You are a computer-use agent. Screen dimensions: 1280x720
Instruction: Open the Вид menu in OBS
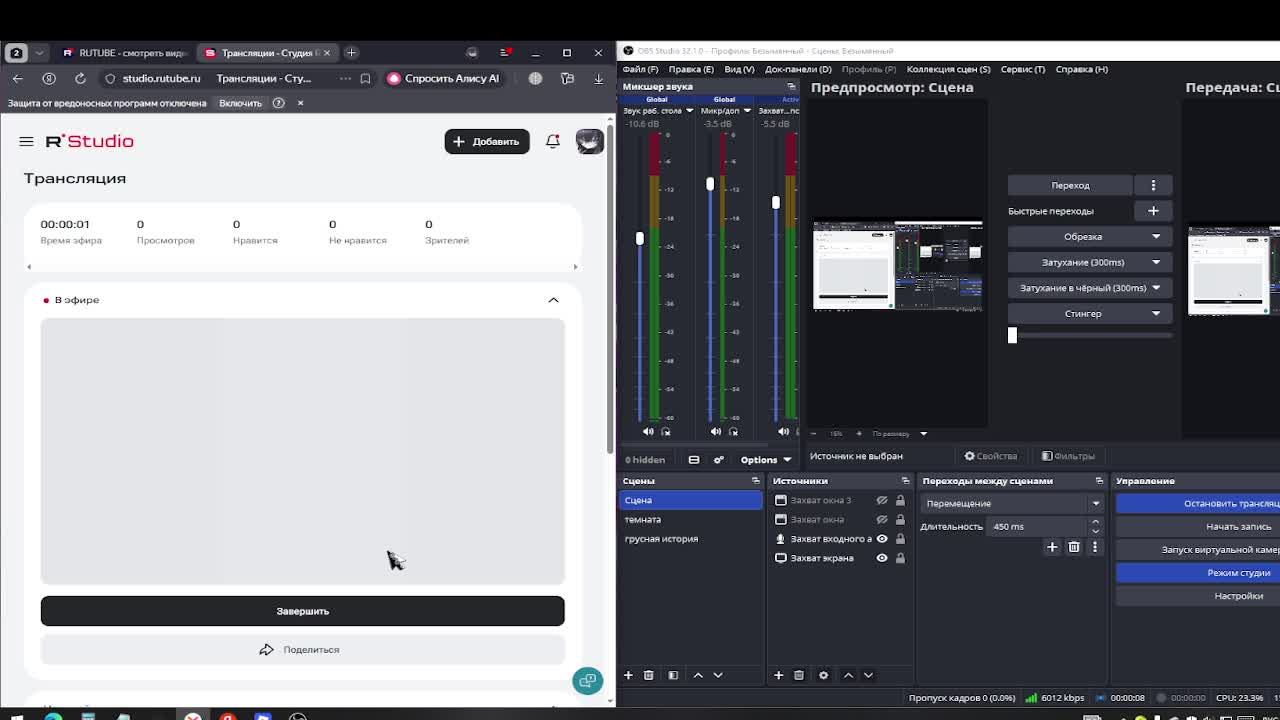click(x=739, y=69)
